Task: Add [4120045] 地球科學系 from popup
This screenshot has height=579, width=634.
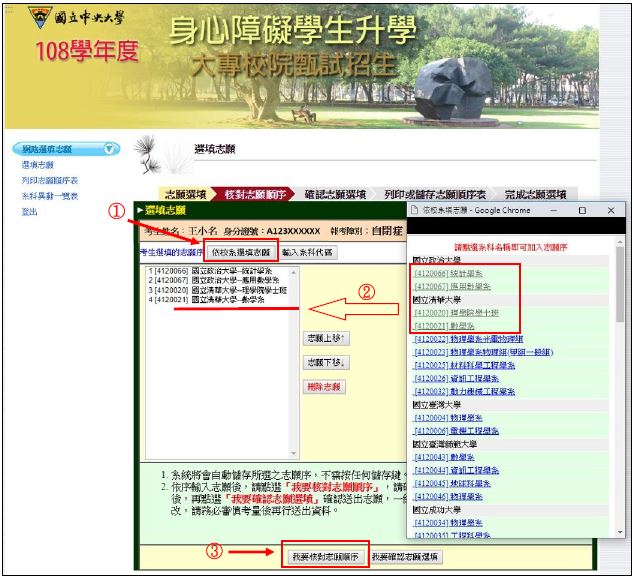Action: [452, 483]
